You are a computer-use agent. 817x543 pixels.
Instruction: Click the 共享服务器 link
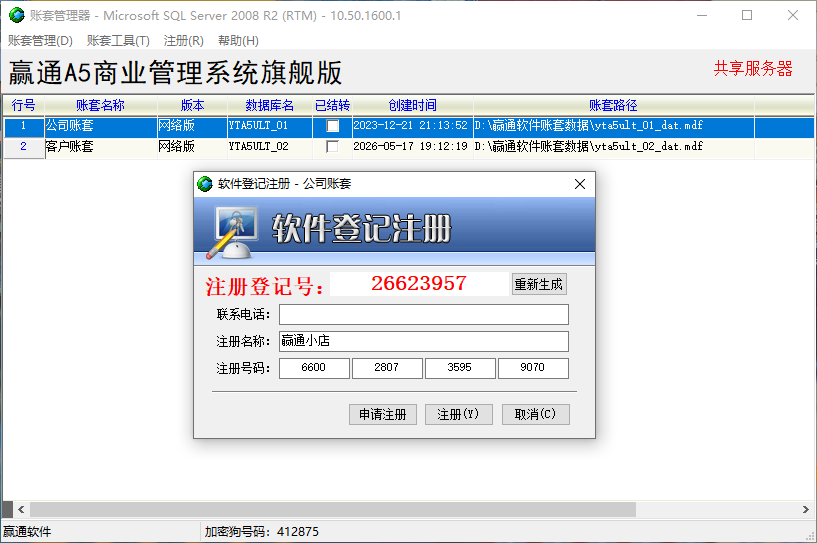click(x=753, y=68)
